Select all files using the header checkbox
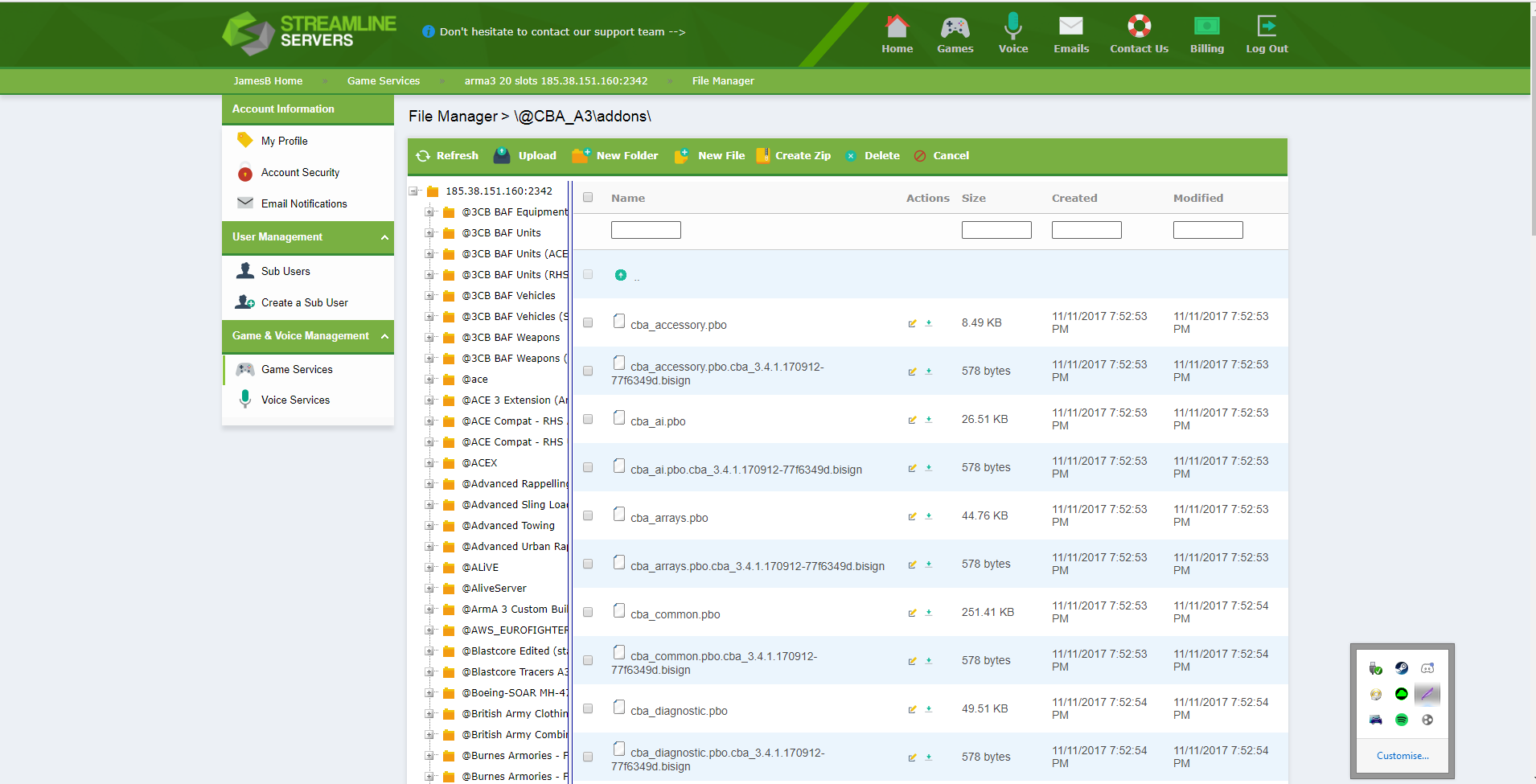This screenshot has height=784, width=1536. [x=588, y=197]
